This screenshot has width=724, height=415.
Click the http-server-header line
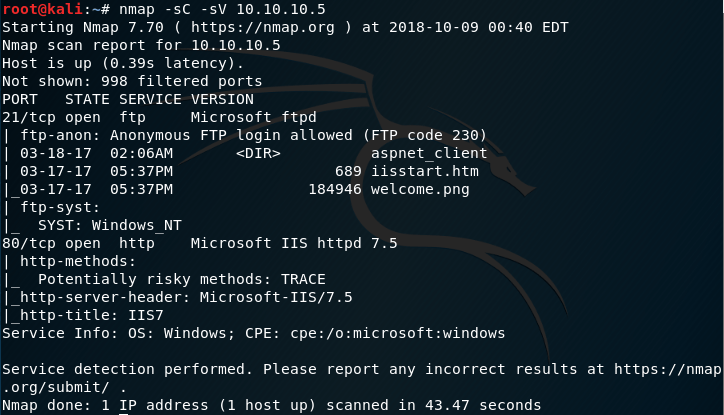point(180,297)
